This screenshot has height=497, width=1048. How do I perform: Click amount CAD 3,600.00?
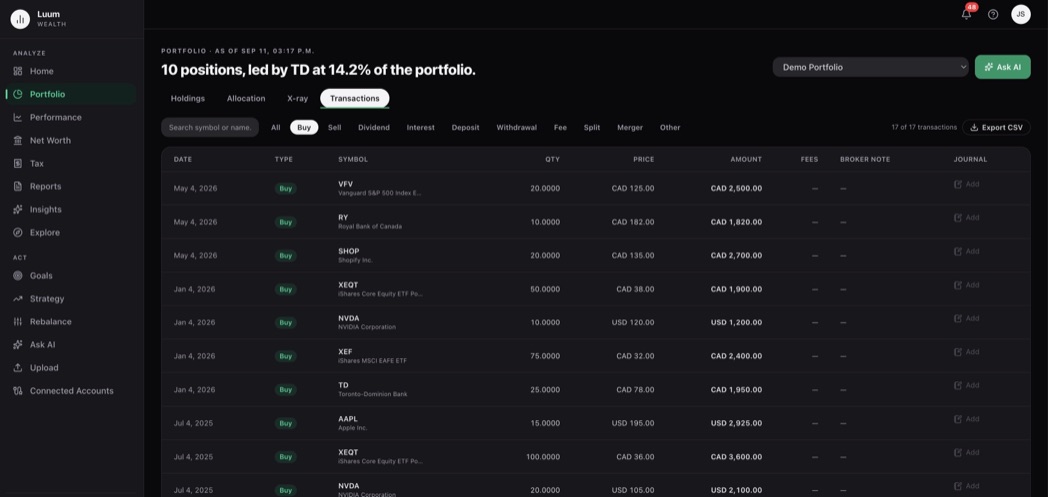[x=736, y=457]
